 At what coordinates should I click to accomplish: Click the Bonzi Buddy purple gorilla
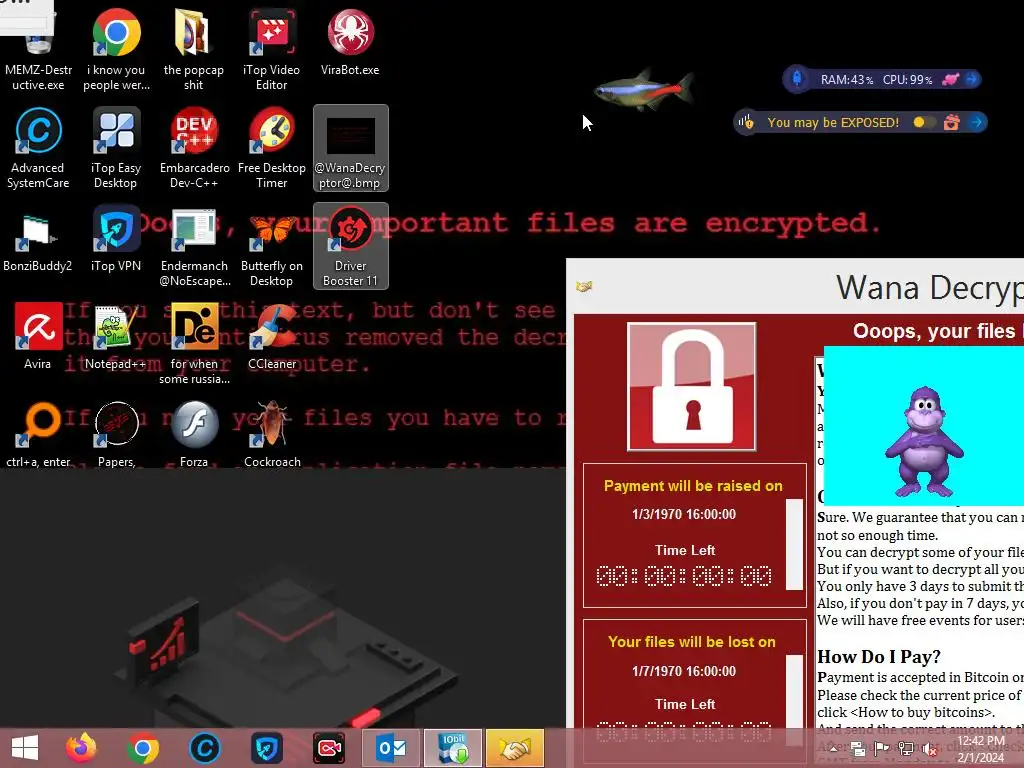(x=924, y=441)
